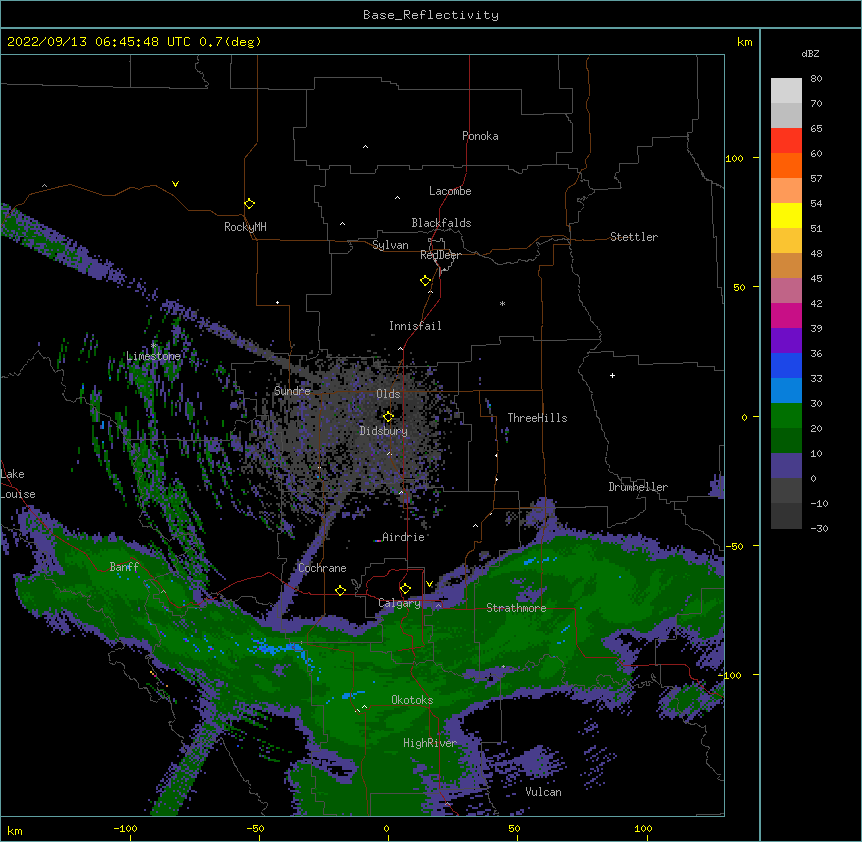The height and width of the screenshot is (842, 862).
Task: Click the red swatch in the dBZ legend
Action: pos(786,141)
